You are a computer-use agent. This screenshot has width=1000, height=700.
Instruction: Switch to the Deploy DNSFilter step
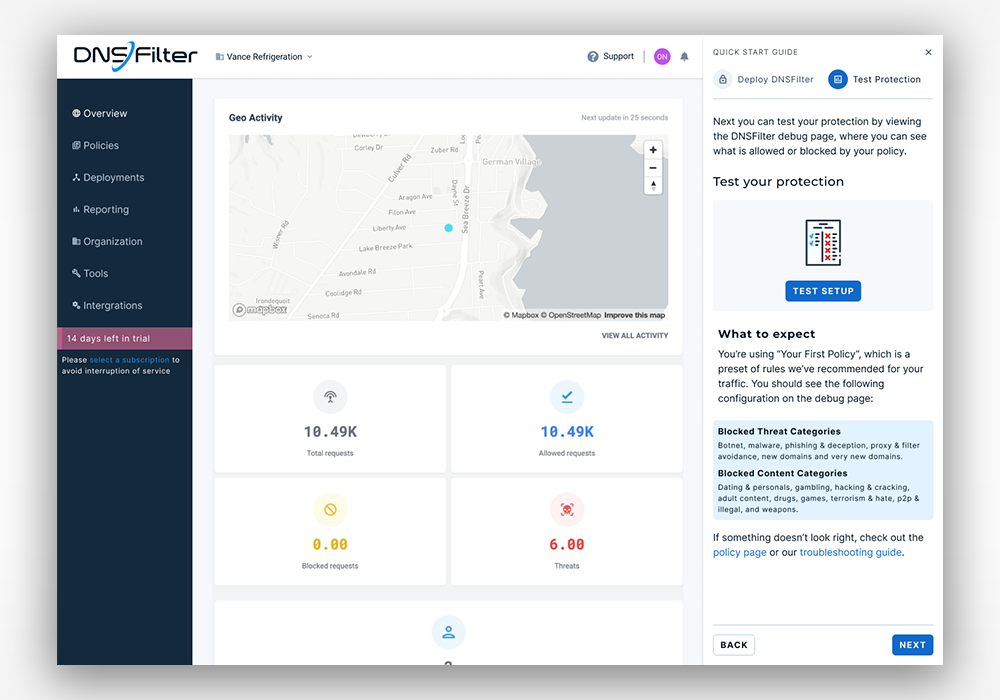tap(764, 79)
